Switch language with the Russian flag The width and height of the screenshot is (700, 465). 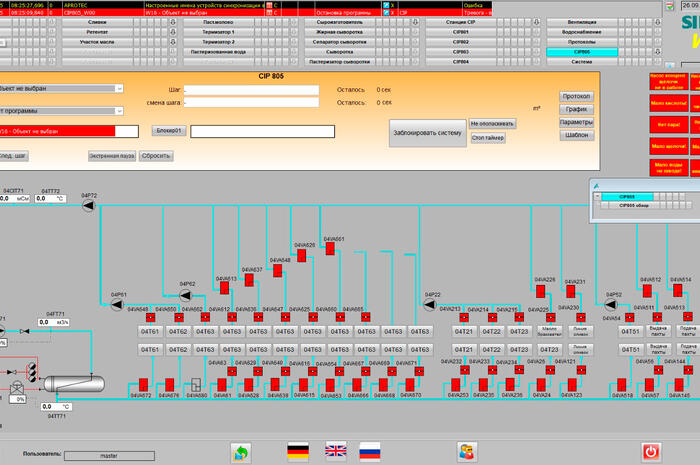point(370,452)
